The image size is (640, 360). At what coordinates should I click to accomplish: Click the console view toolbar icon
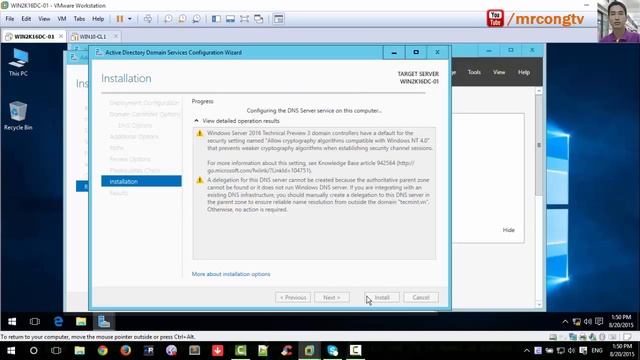coord(278,19)
